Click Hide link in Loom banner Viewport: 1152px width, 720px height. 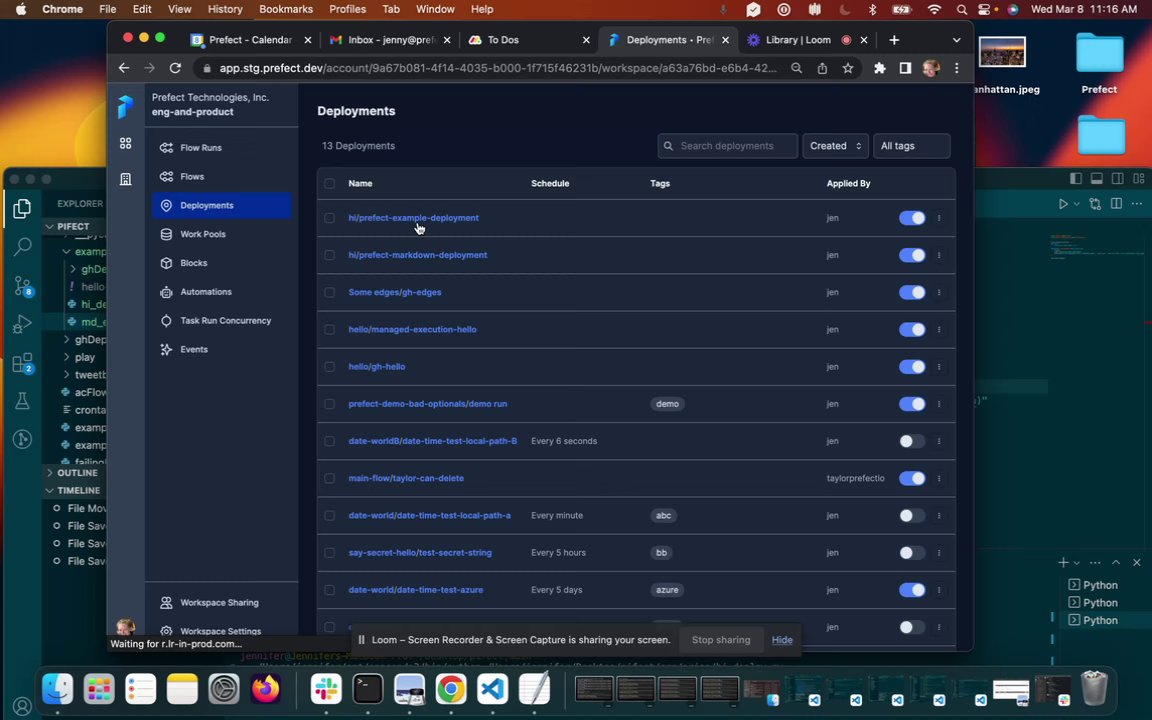782,640
